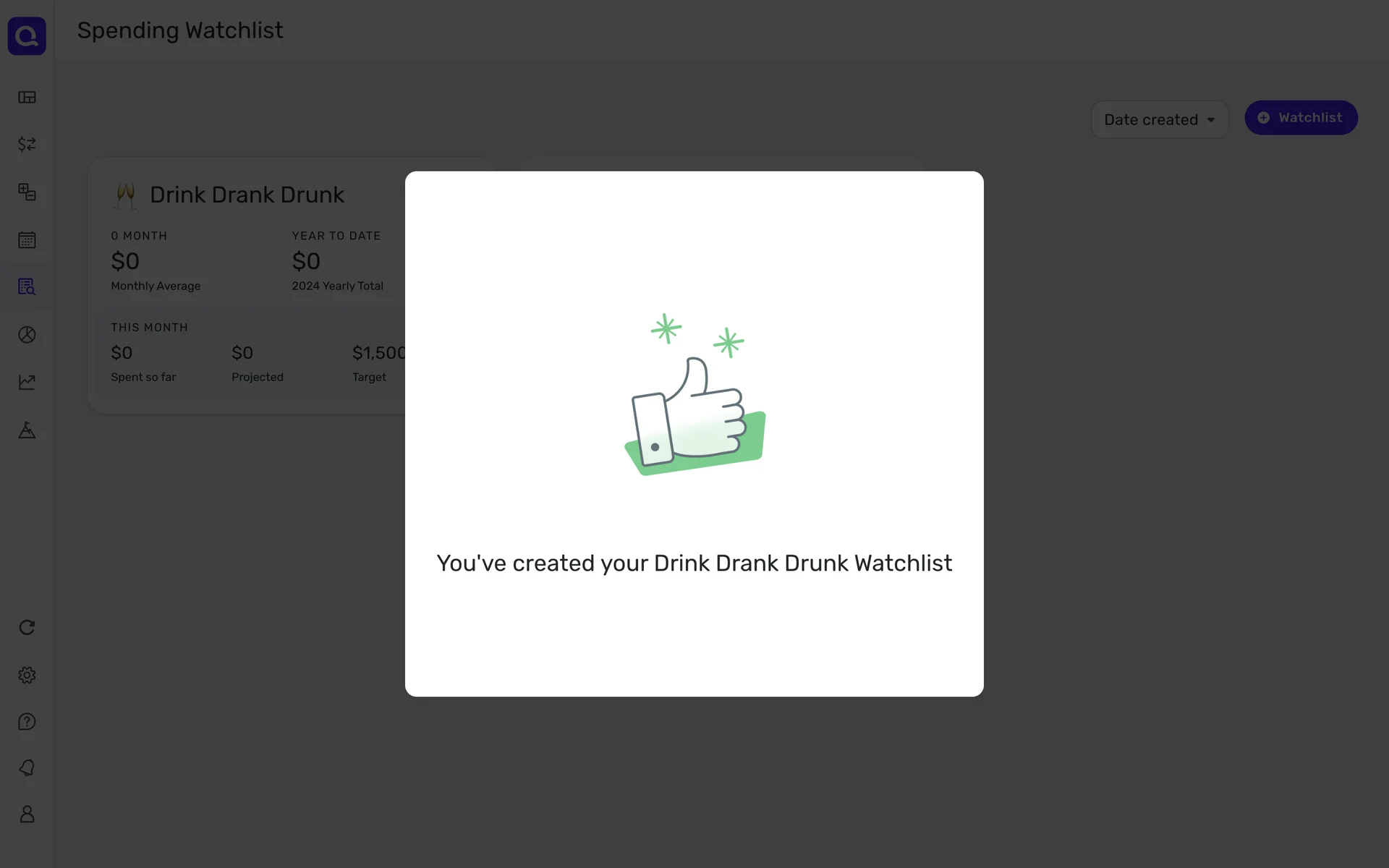Open the notifications bell icon
Screen dimensions: 1389x868
(x=27, y=767)
